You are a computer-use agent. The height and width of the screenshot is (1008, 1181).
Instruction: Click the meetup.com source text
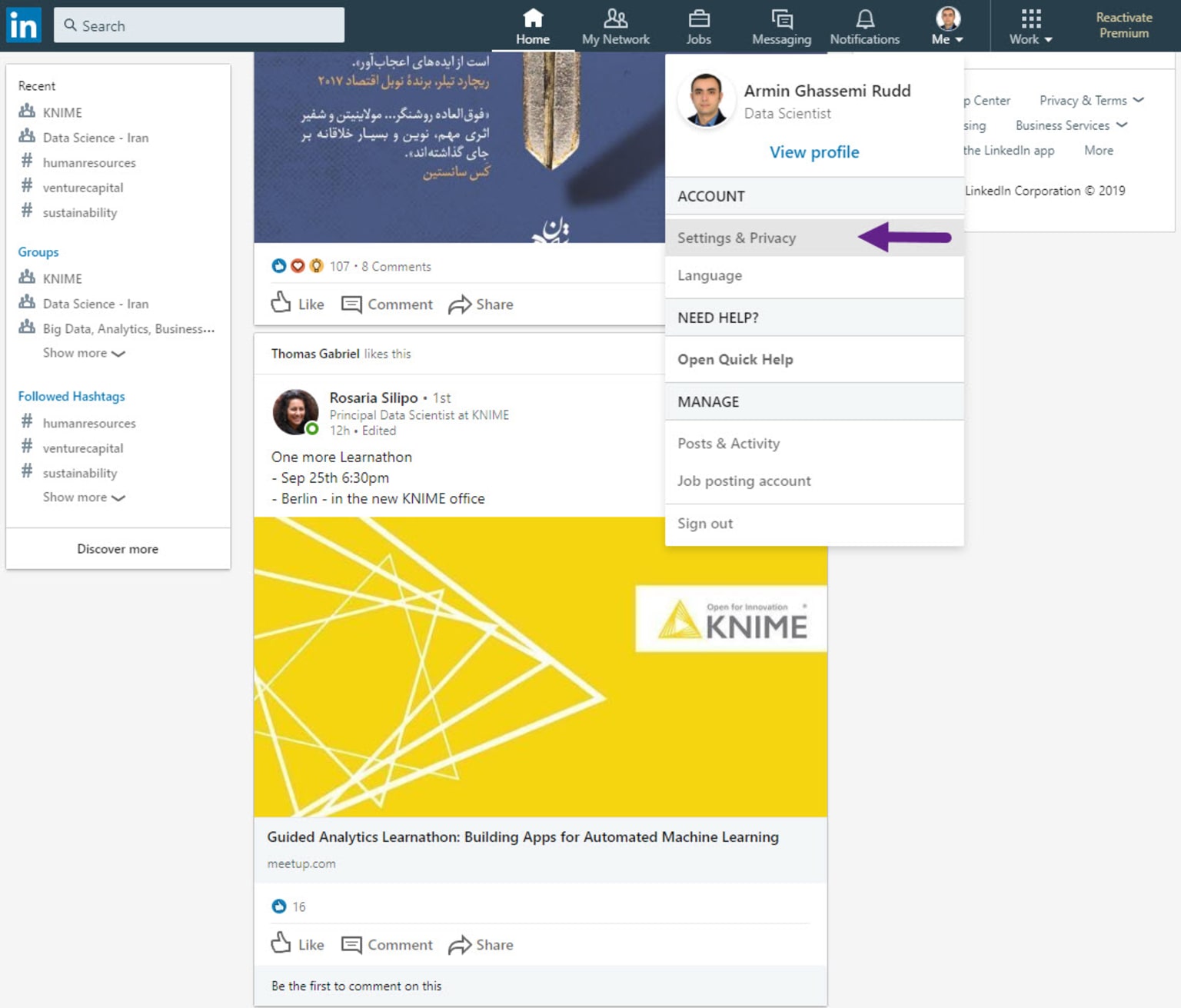pos(301,863)
